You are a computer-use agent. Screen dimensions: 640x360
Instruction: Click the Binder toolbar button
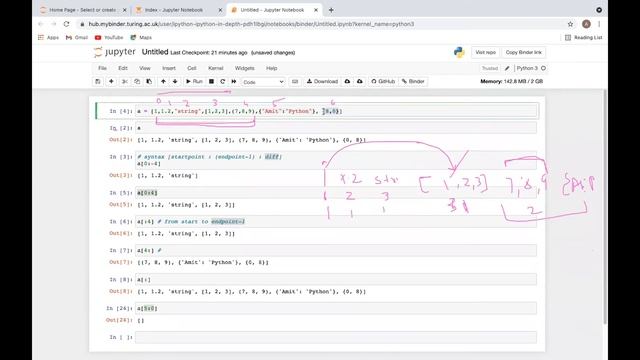413,82
